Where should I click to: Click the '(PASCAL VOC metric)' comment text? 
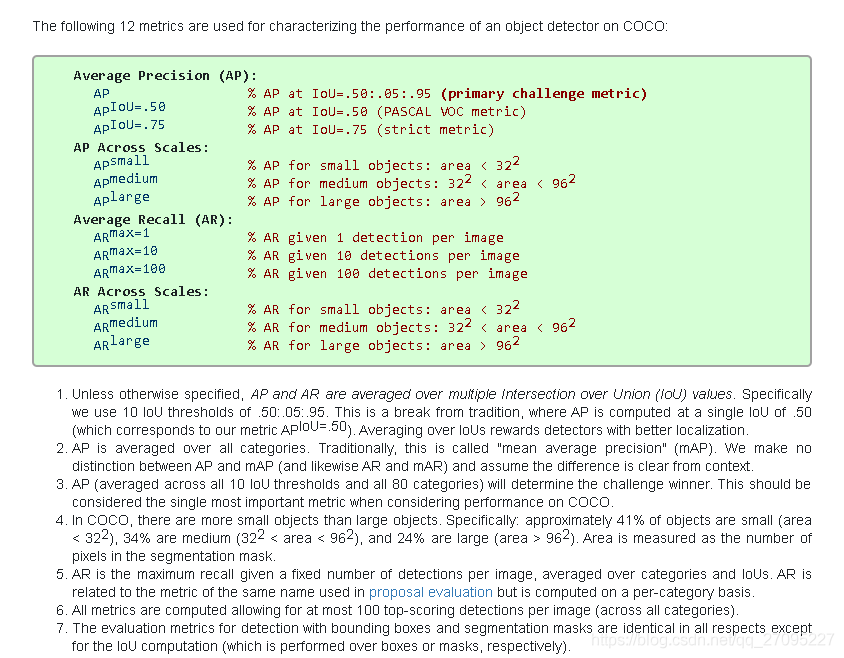coord(451,111)
